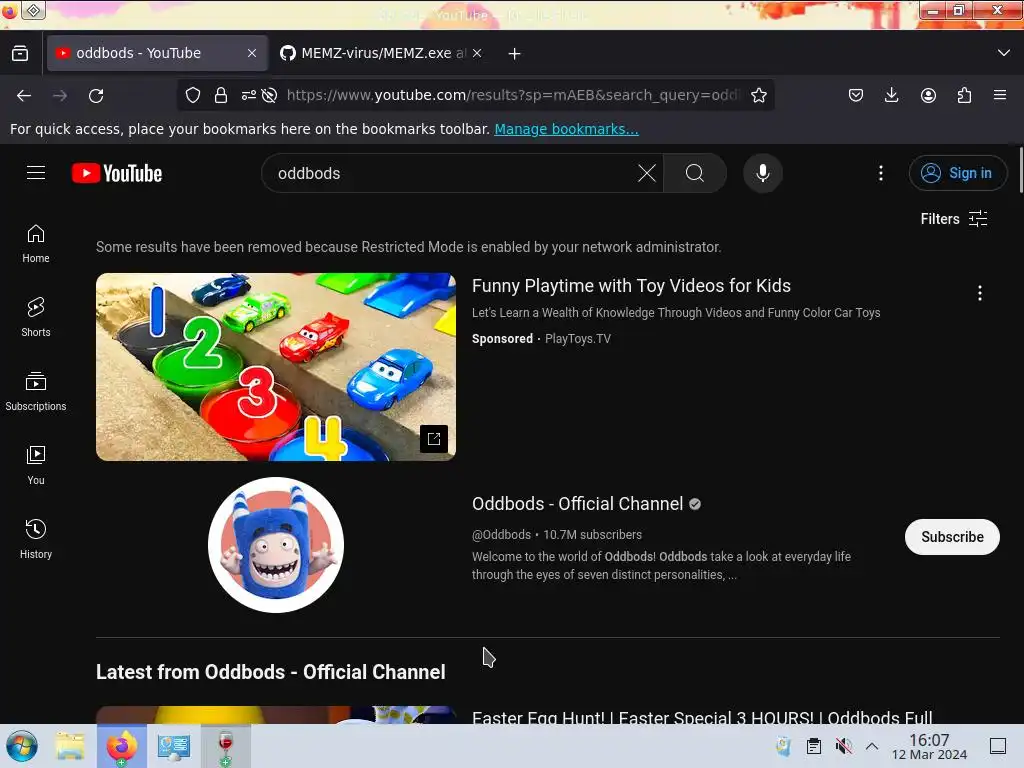This screenshot has width=1024, height=768.
Task: Clear the YouTube search query
Action: click(647, 173)
